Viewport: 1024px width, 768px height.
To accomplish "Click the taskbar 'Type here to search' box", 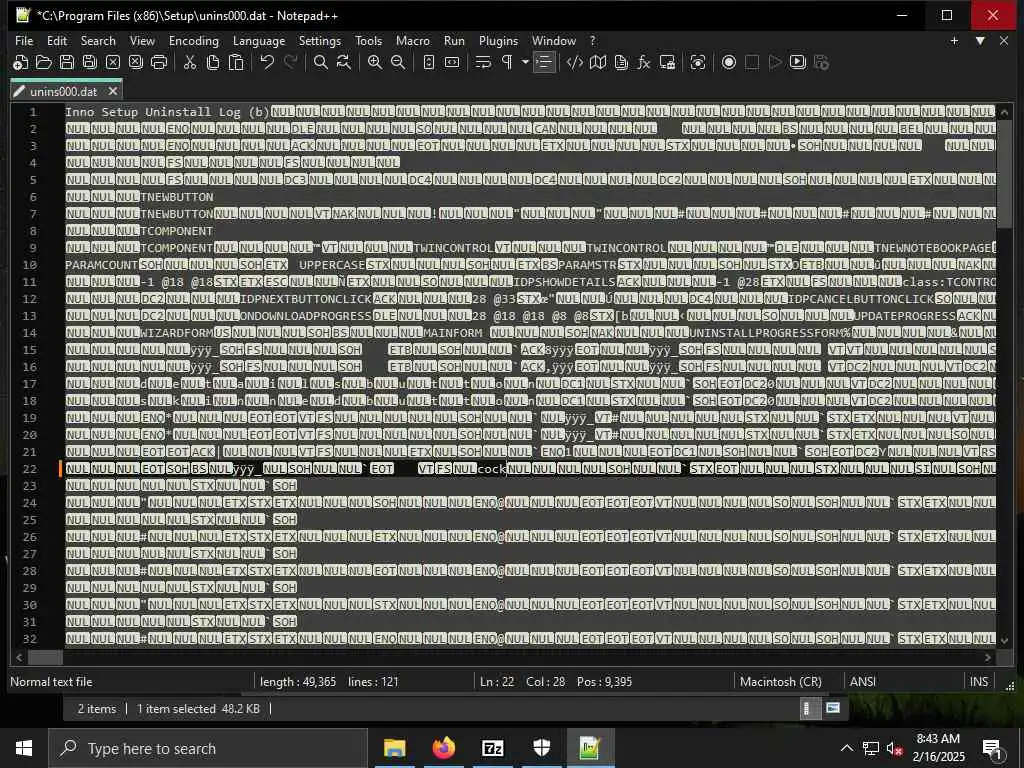I will [x=208, y=748].
